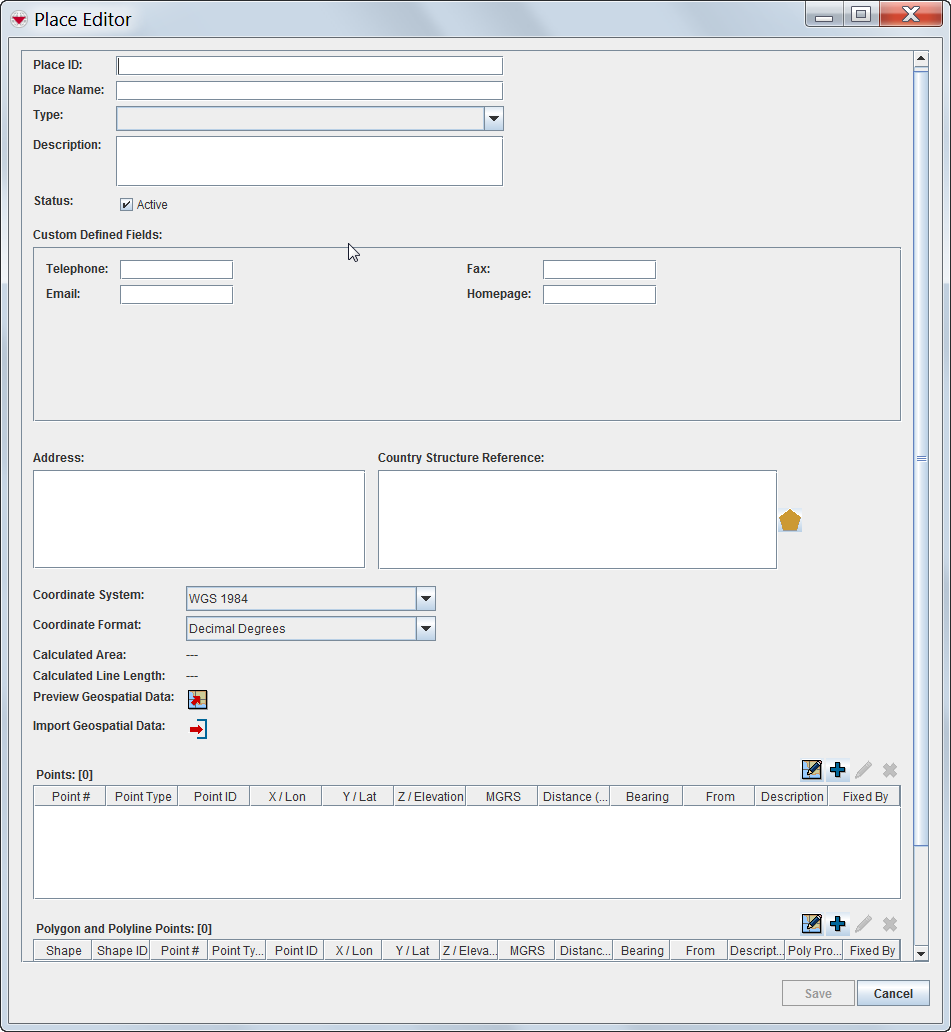Uncheck the Active status checkbox
The width and height of the screenshot is (951, 1032).
pyautogui.click(x=127, y=205)
